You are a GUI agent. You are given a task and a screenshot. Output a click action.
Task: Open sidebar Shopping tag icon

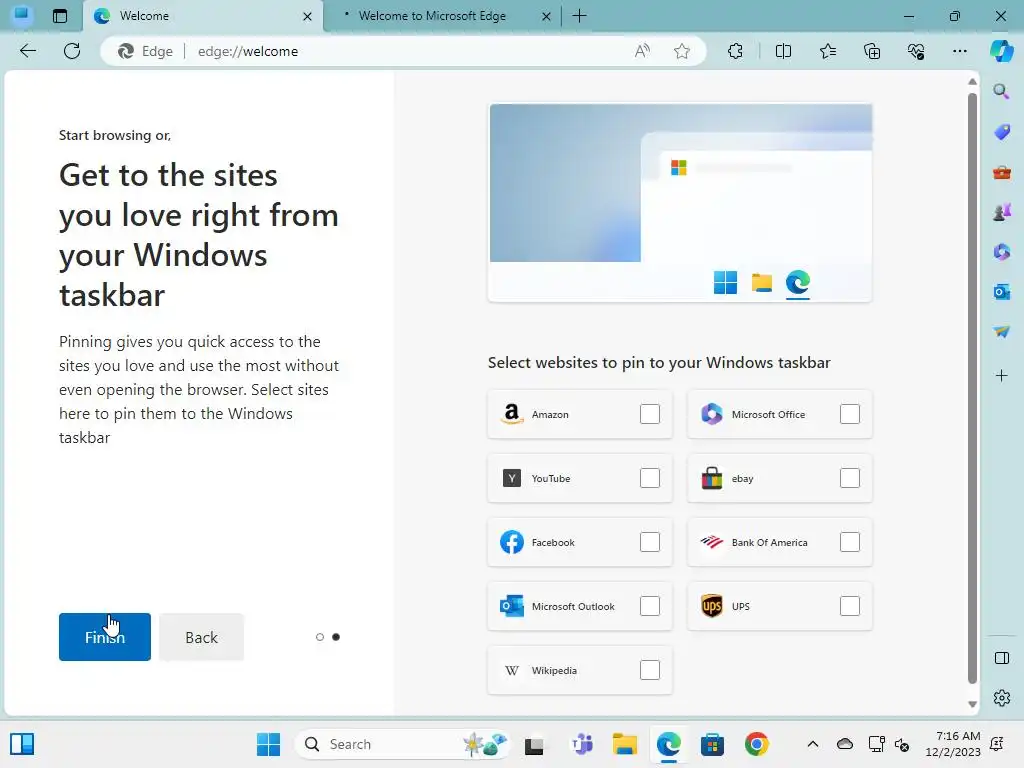click(1001, 132)
